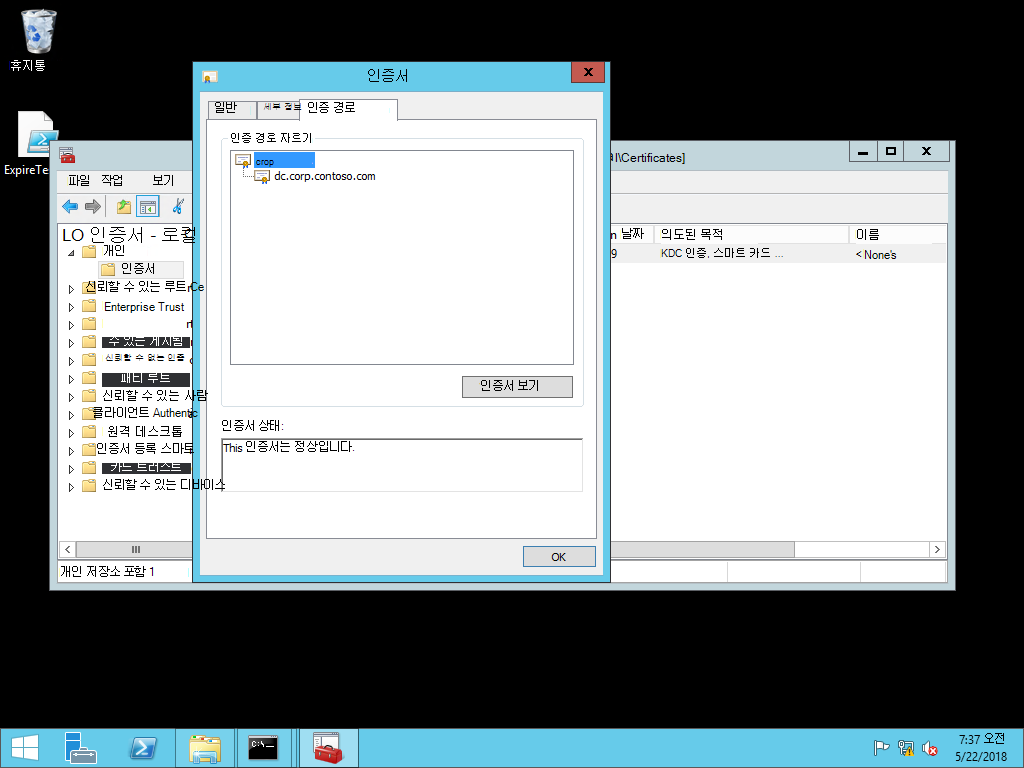Select the Enterprise Trust folder

(x=144, y=307)
